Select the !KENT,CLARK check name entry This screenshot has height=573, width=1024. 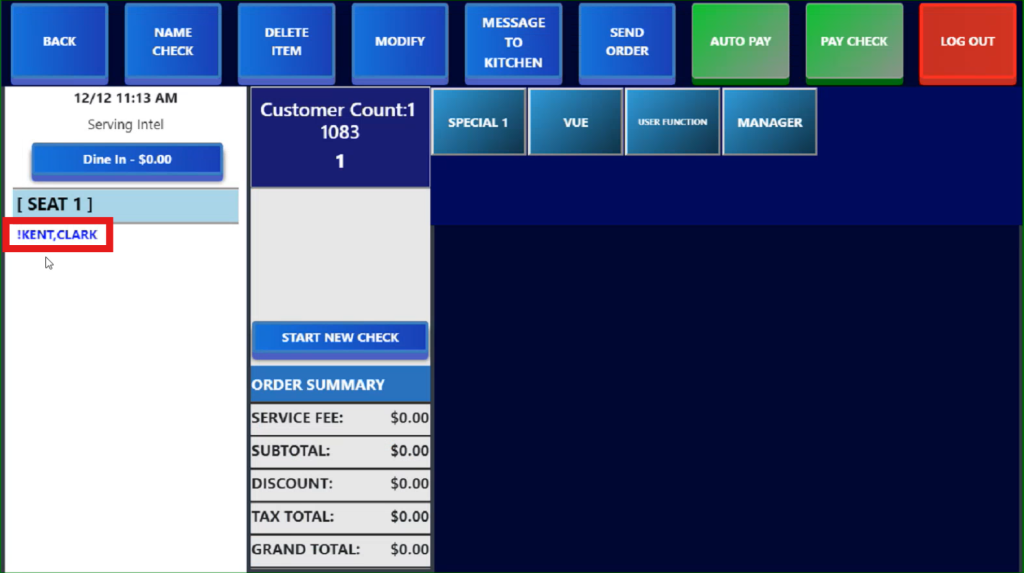(58, 235)
